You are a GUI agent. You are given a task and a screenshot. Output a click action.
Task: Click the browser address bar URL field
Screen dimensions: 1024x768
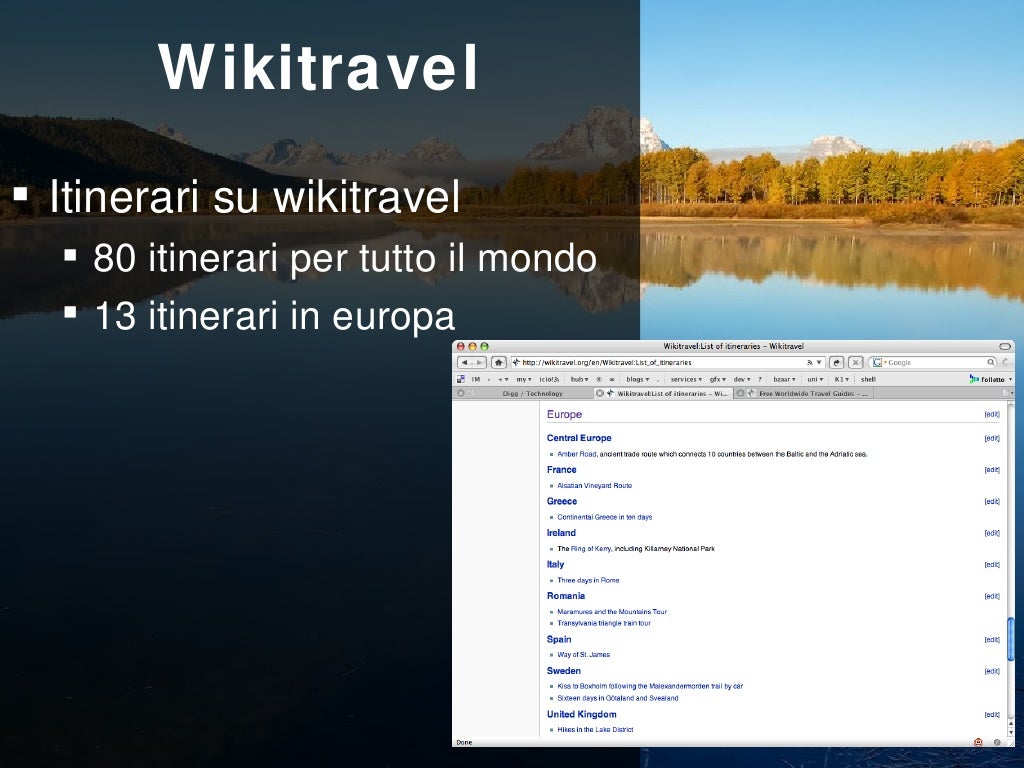coord(667,362)
